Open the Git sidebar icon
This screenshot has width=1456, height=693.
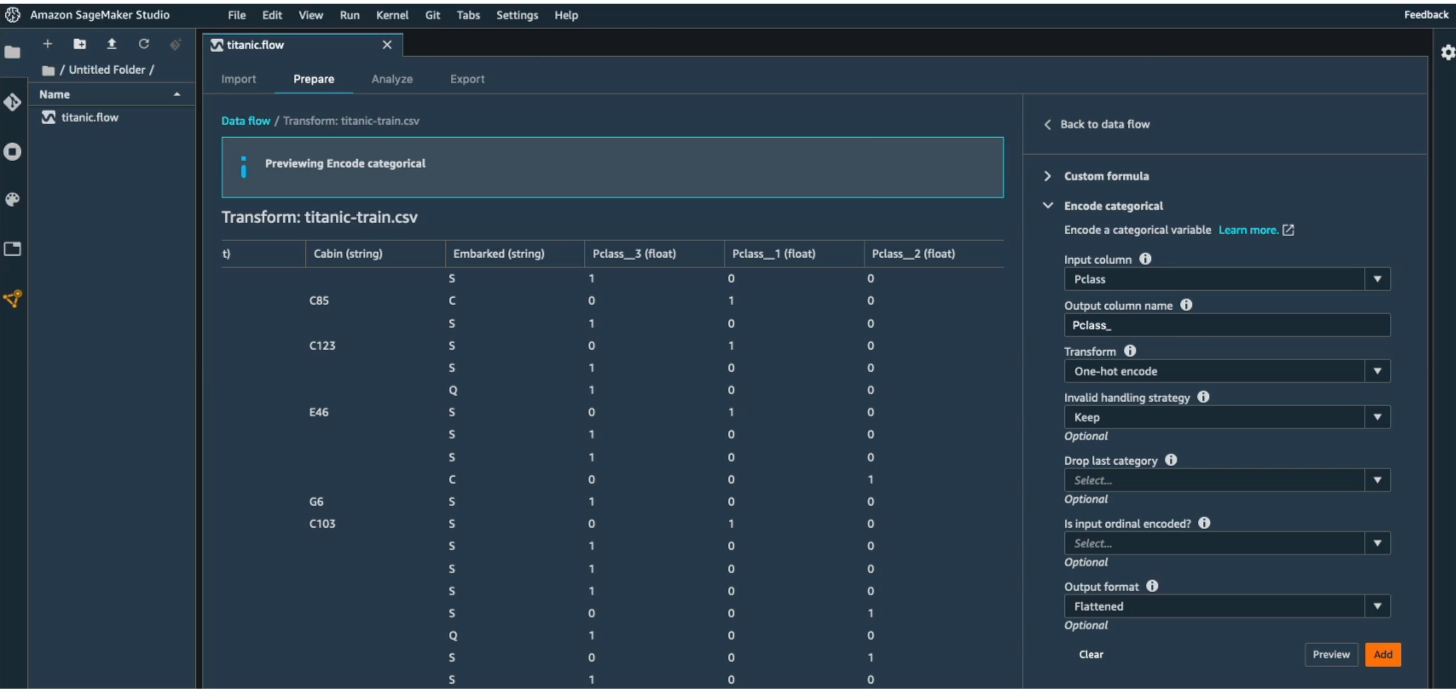pyautogui.click(x=12, y=102)
